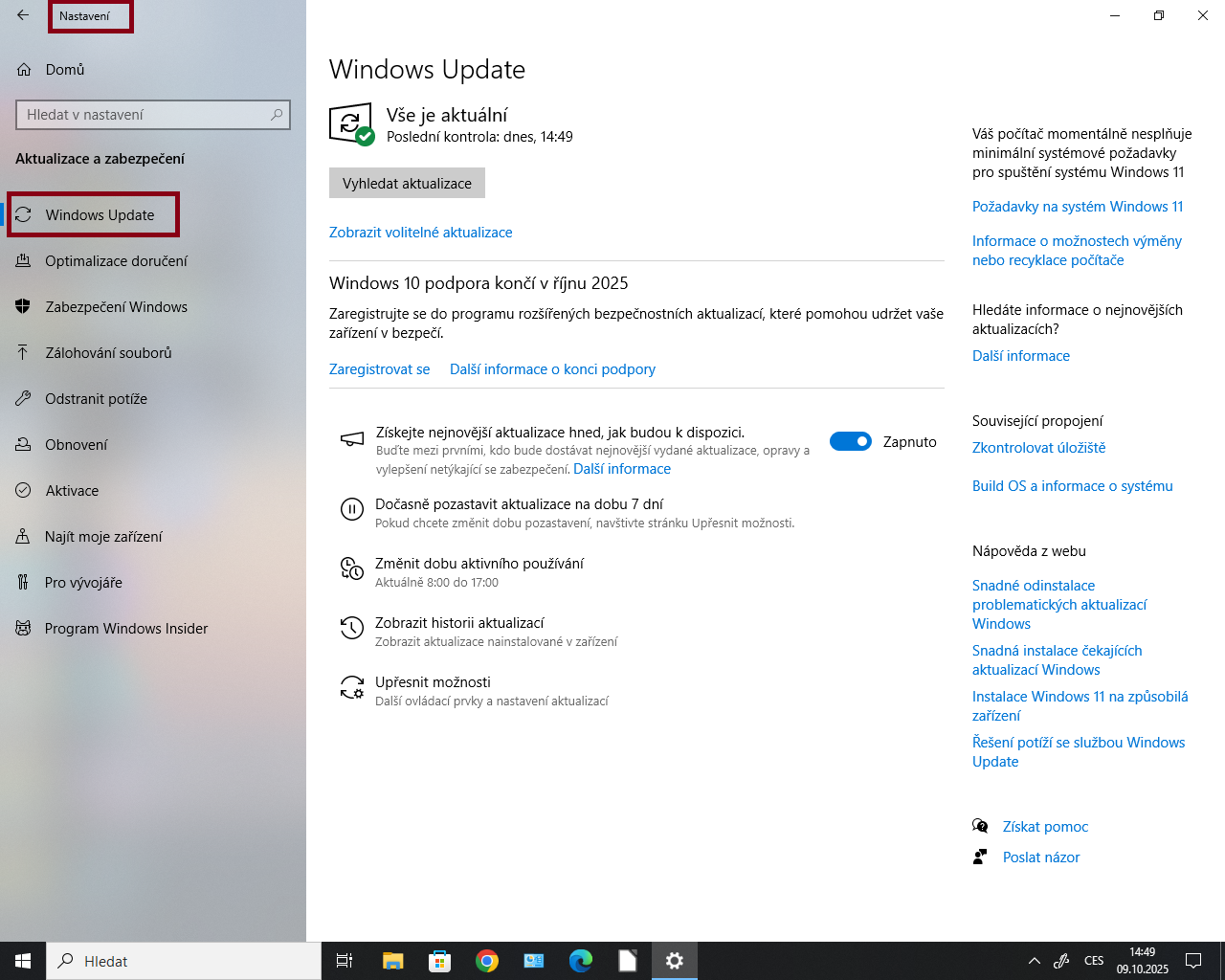Open Zobrazit historii aktualizací
Viewport: 1225px width, 980px height.
tap(459, 623)
